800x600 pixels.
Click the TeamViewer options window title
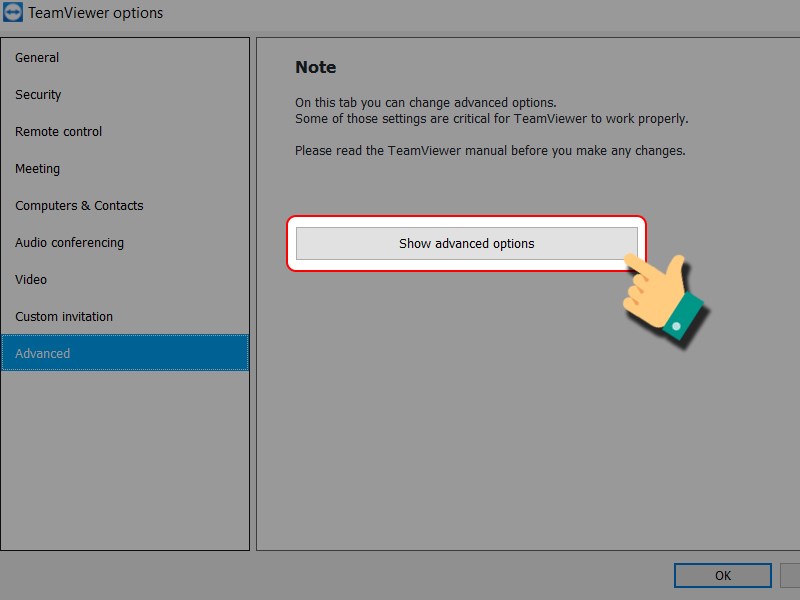point(95,13)
